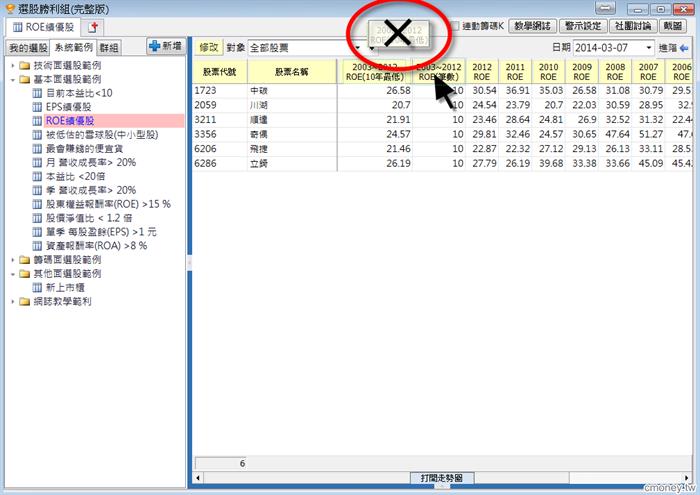Click the new-tab icon beside the ROE績優股 tab

(93, 28)
